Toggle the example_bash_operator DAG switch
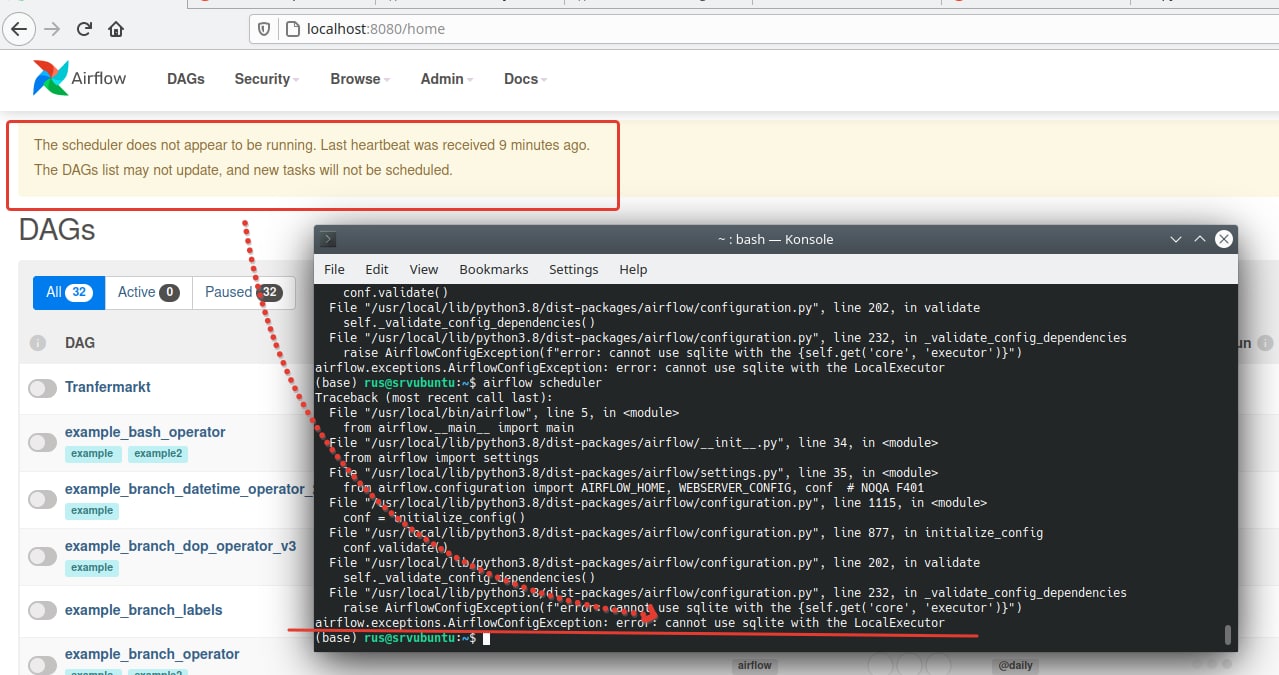The width and height of the screenshot is (1279, 675). (x=42, y=442)
